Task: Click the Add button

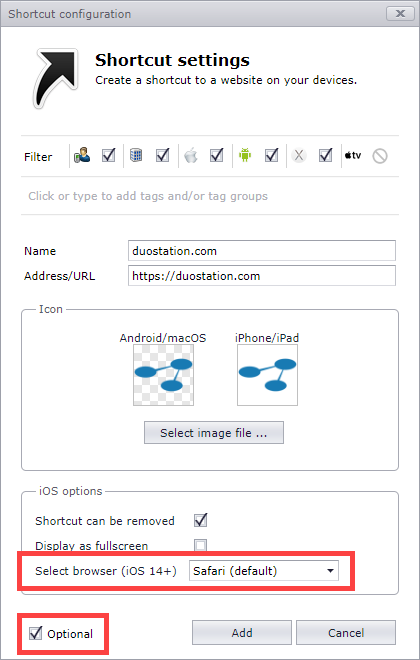Action: tap(242, 632)
